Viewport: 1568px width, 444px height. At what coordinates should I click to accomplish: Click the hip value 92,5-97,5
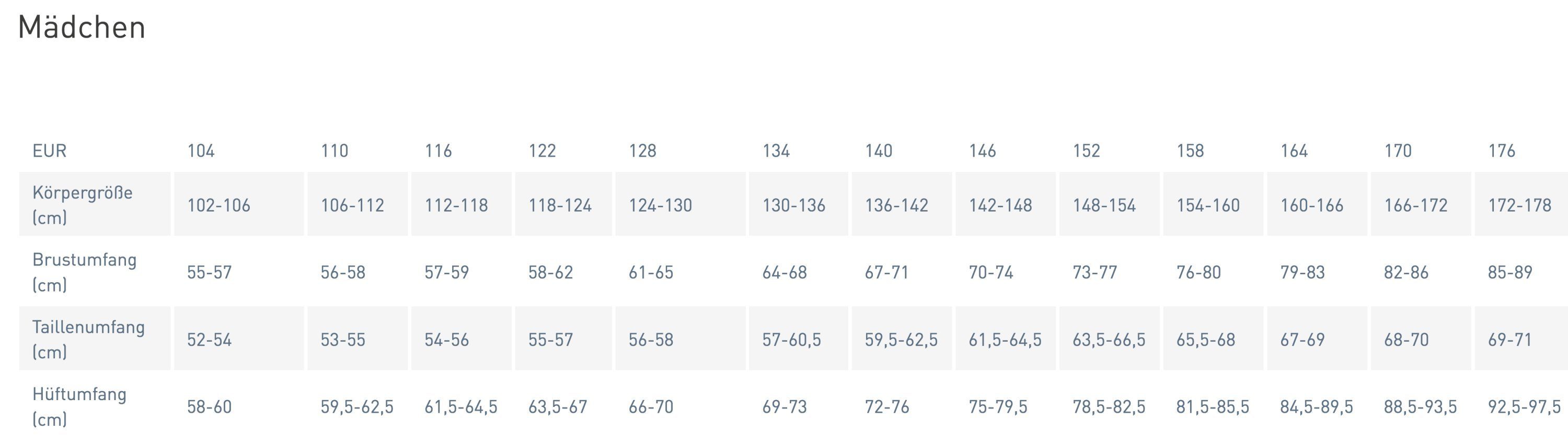click(x=1524, y=406)
